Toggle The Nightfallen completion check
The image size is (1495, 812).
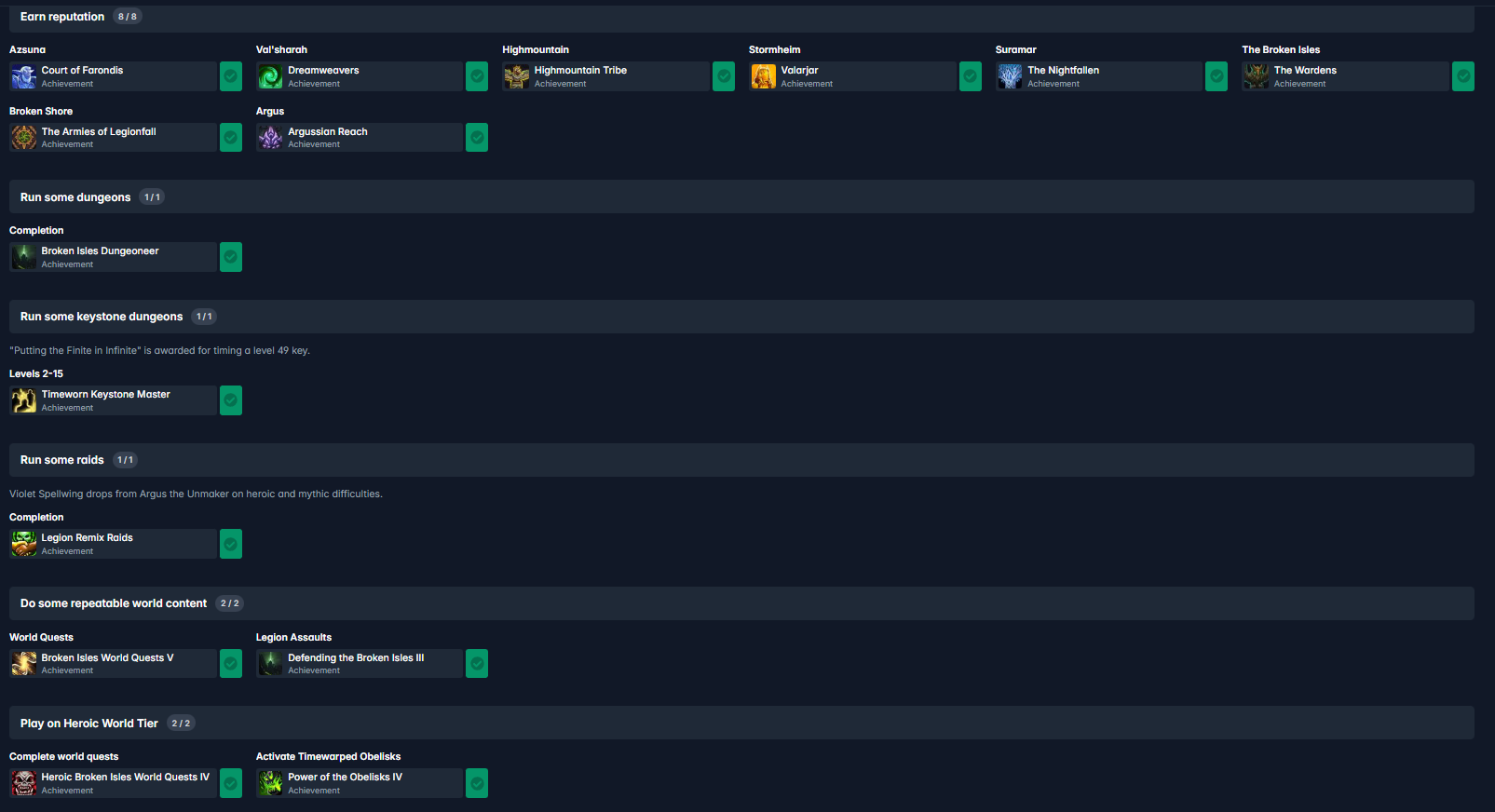[1216, 76]
